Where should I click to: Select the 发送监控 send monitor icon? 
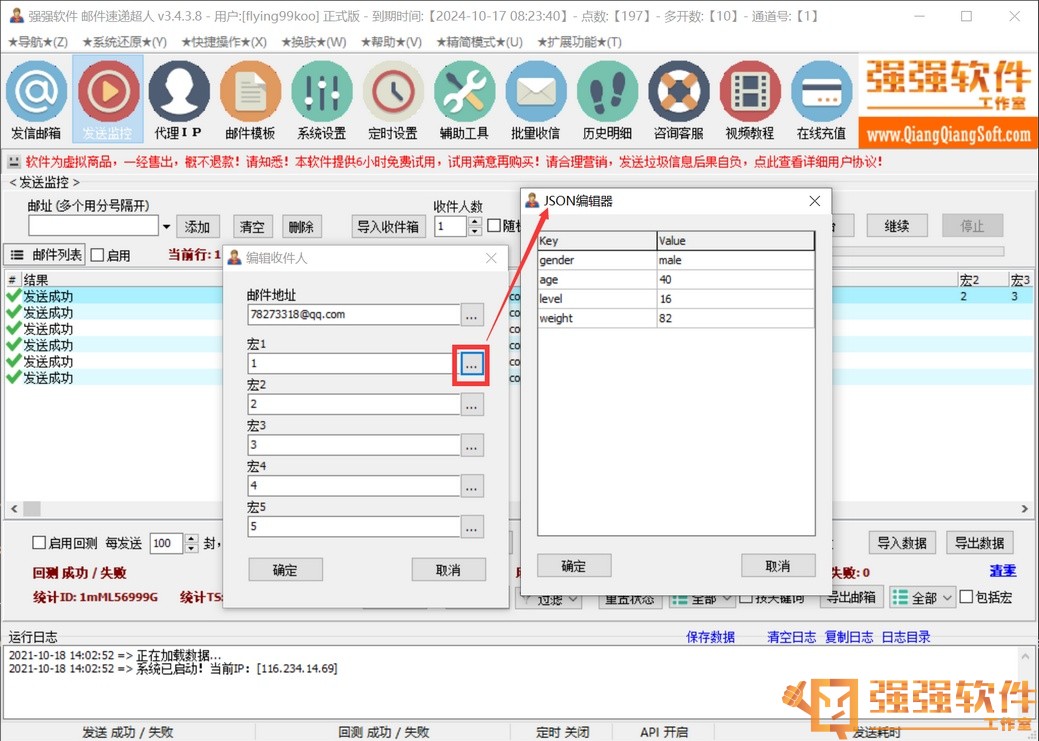click(107, 99)
